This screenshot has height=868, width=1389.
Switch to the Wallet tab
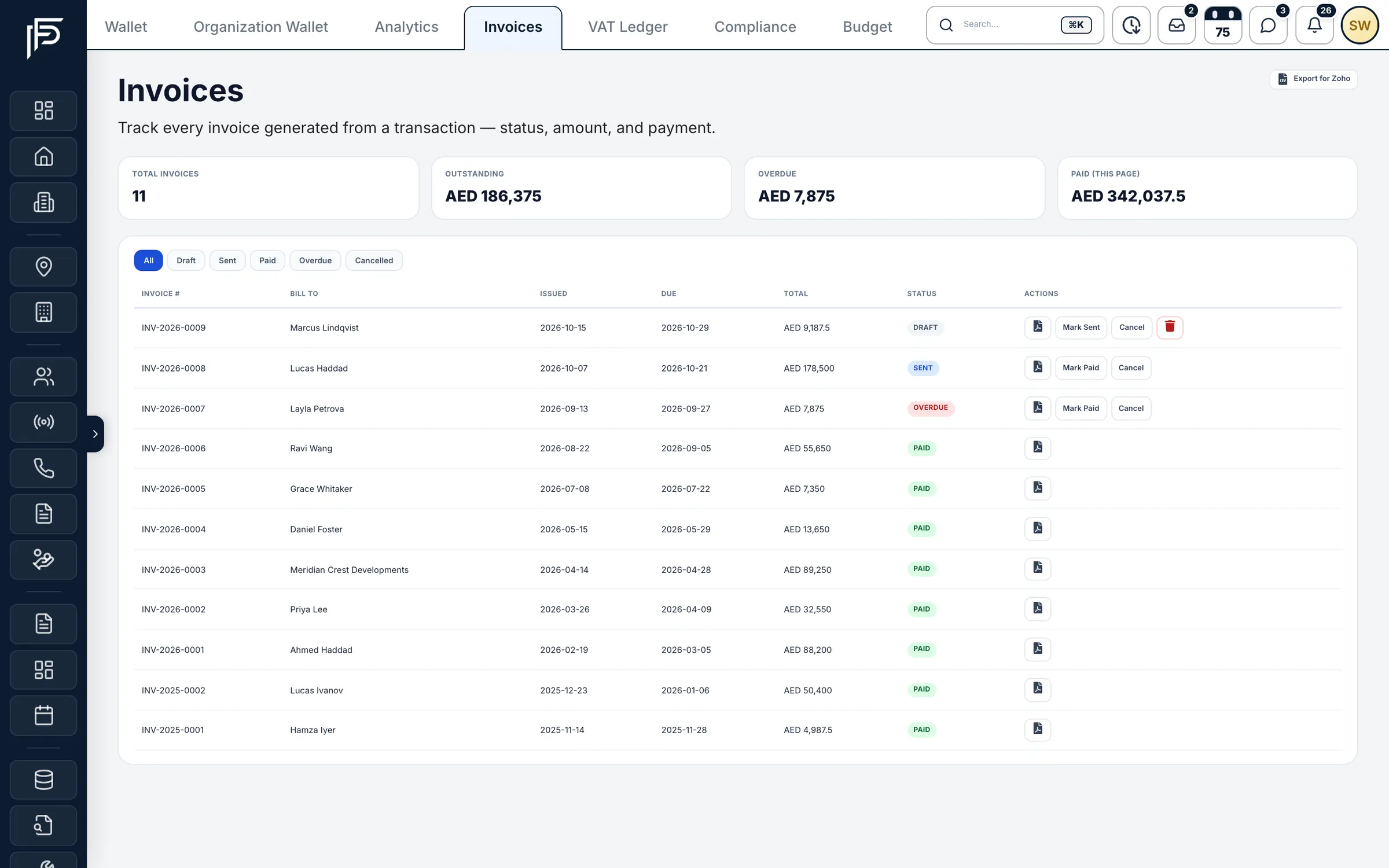(126, 27)
